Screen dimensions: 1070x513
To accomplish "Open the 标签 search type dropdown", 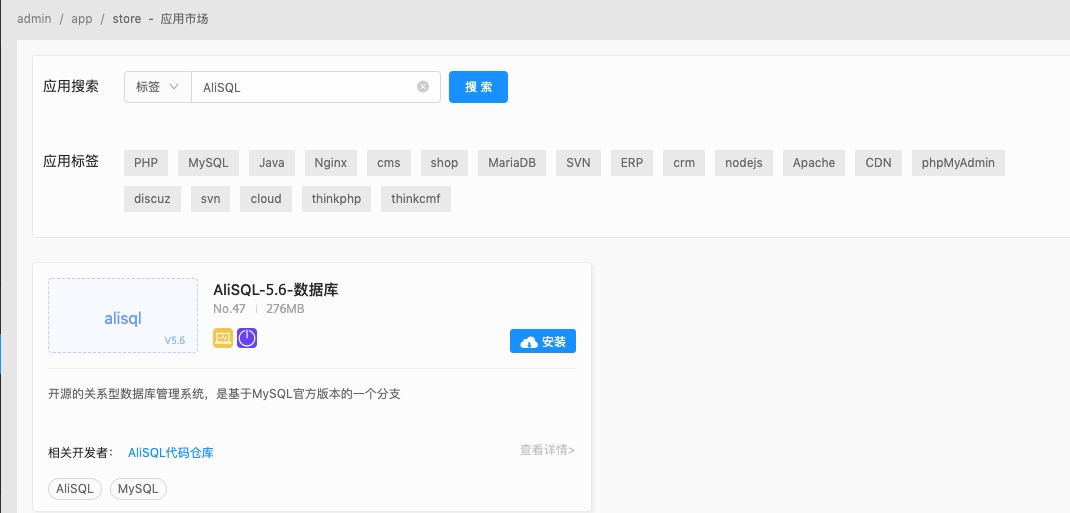I will point(158,87).
